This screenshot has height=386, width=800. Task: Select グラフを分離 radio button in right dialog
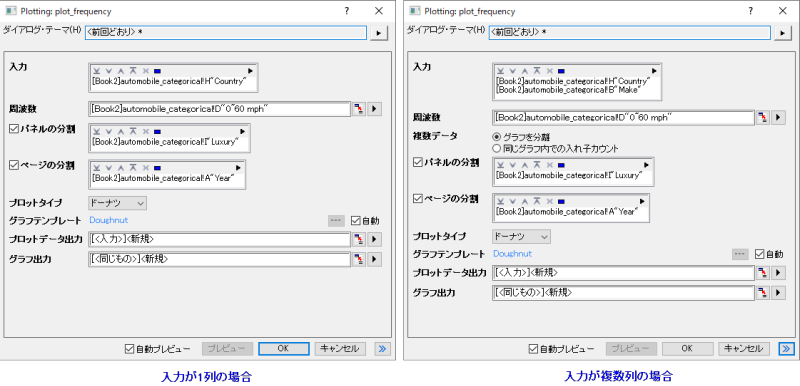point(496,137)
